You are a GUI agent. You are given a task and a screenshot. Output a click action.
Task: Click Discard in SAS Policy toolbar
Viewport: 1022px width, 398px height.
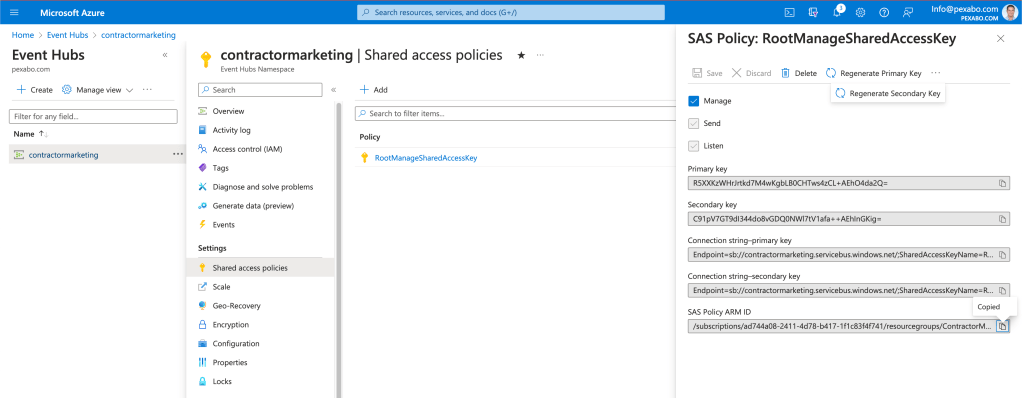[752, 73]
